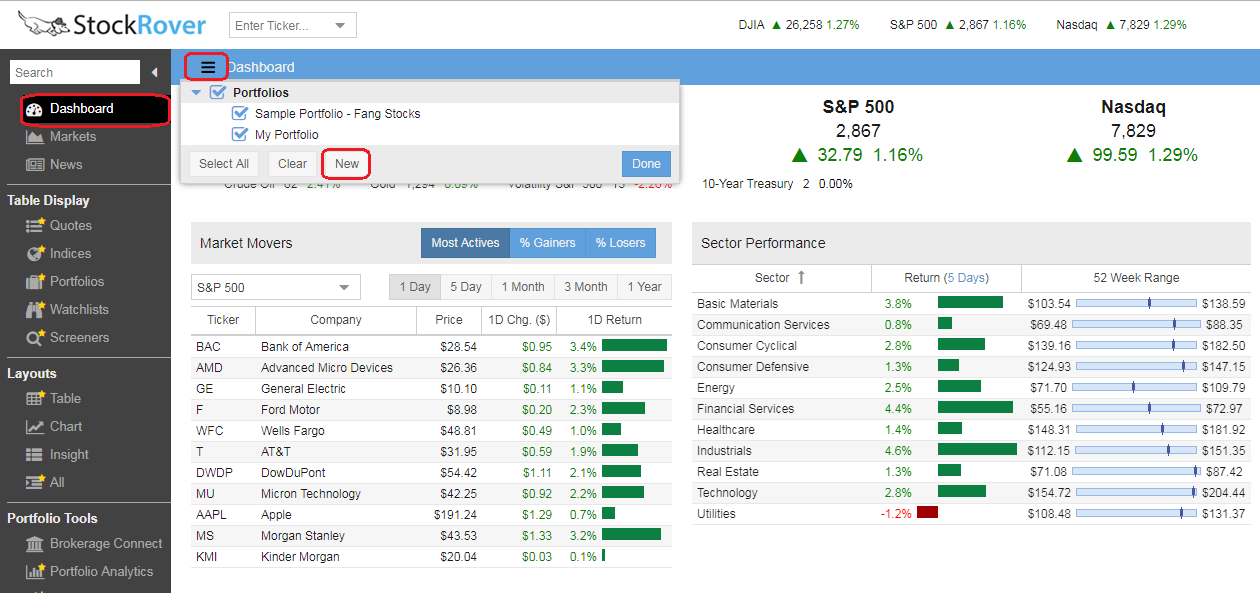Click the Insight layout icon
Screen dimensions: 1260x593
tap(35, 455)
